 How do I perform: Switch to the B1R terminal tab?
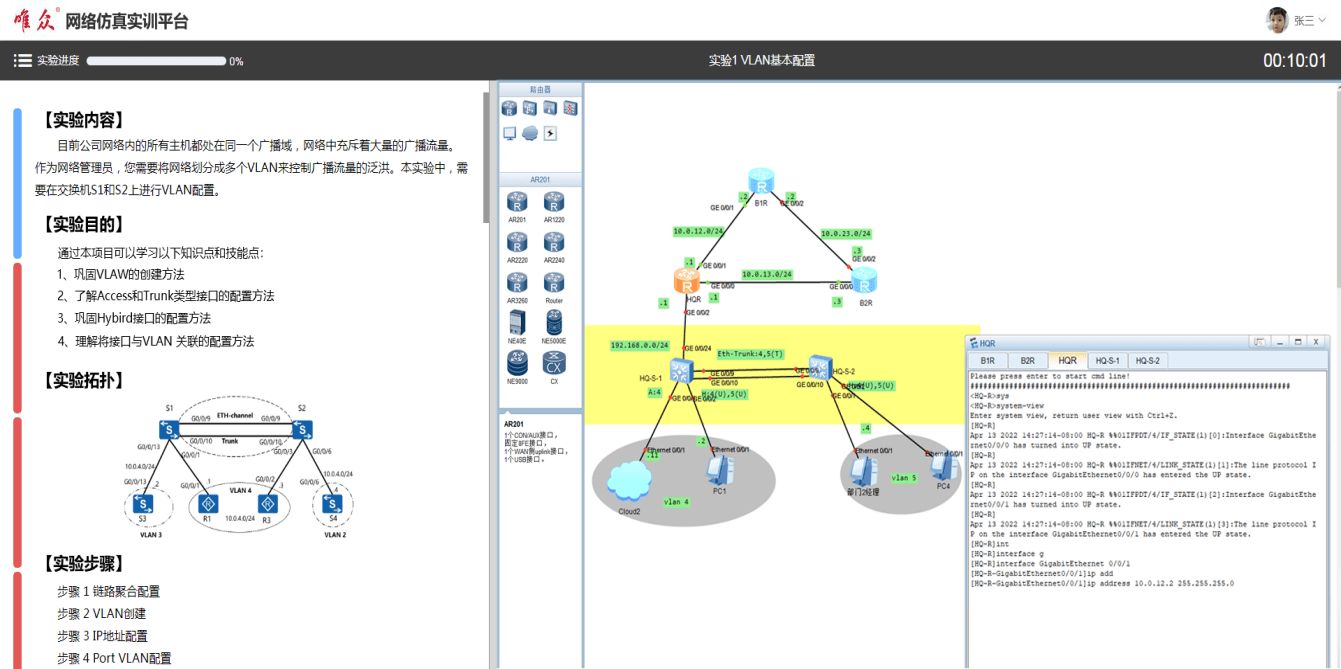pyautogui.click(x=987, y=360)
